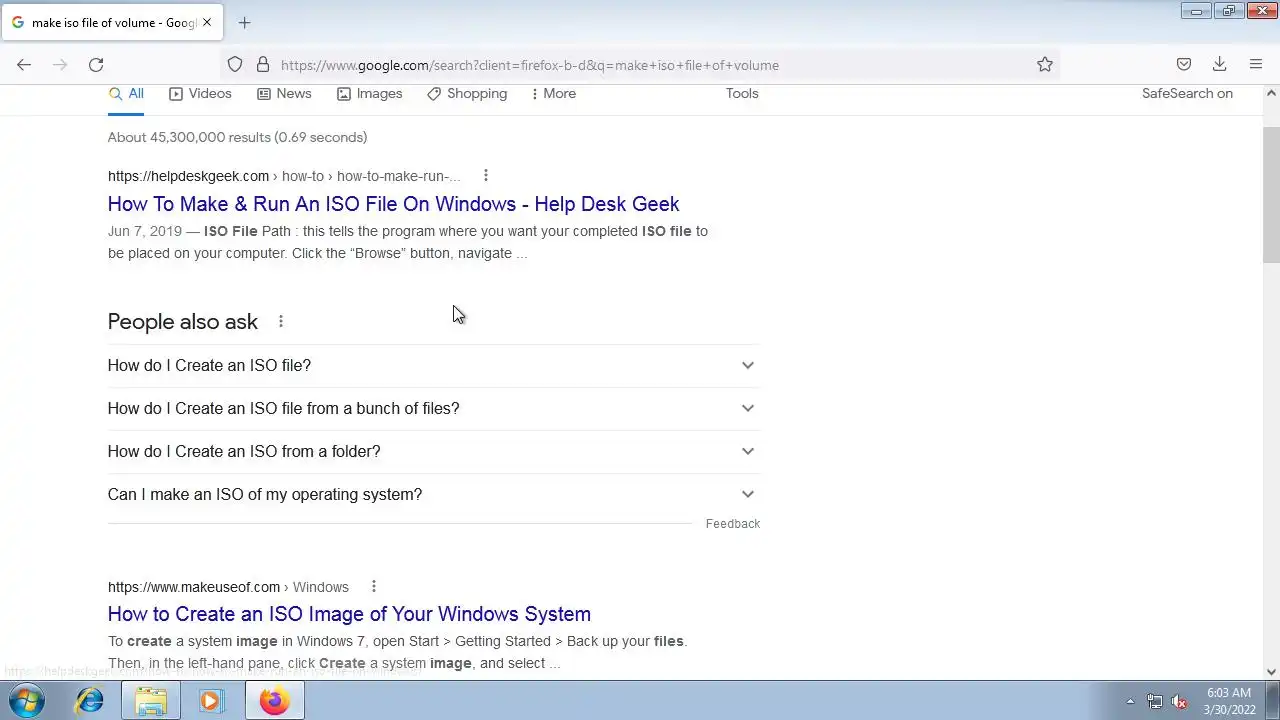This screenshot has height=720, width=1280.
Task: Open Firefox application menu
Action: coord(1256,65)
